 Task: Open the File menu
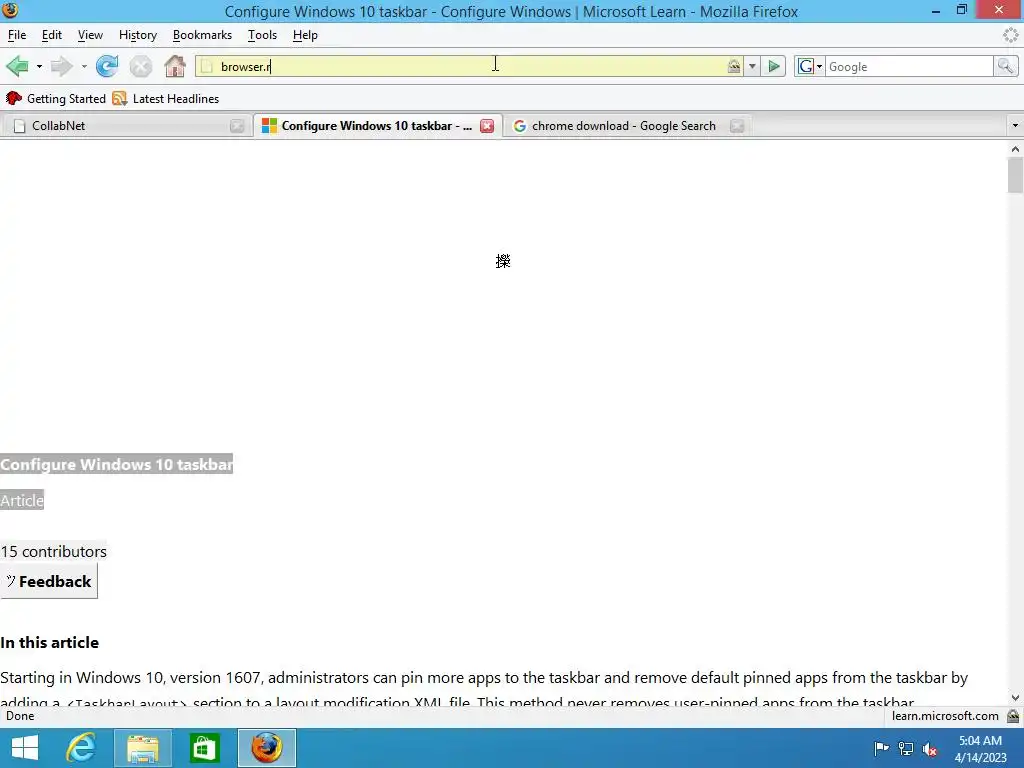17,35
